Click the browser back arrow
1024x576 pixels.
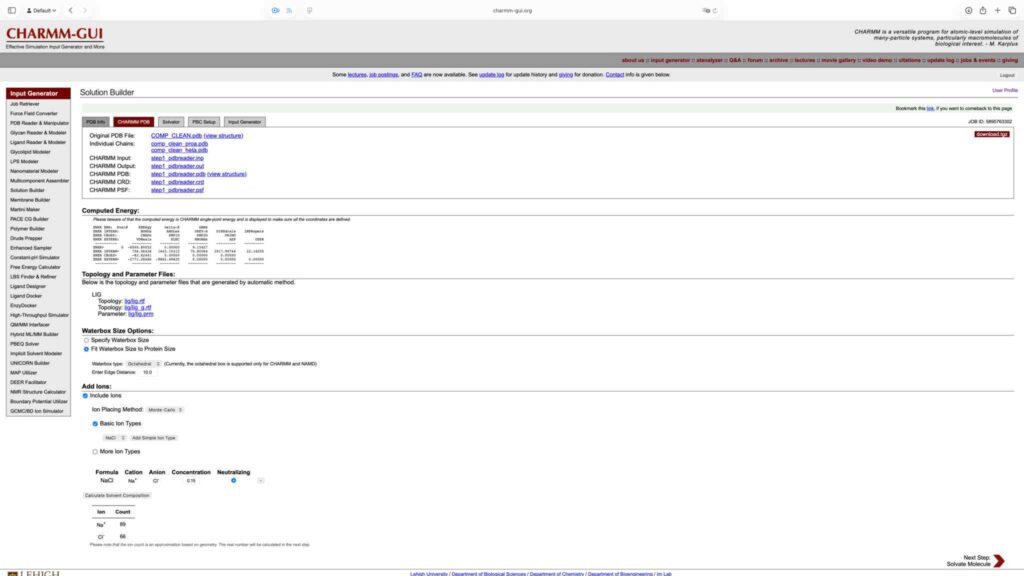point(71,10)
